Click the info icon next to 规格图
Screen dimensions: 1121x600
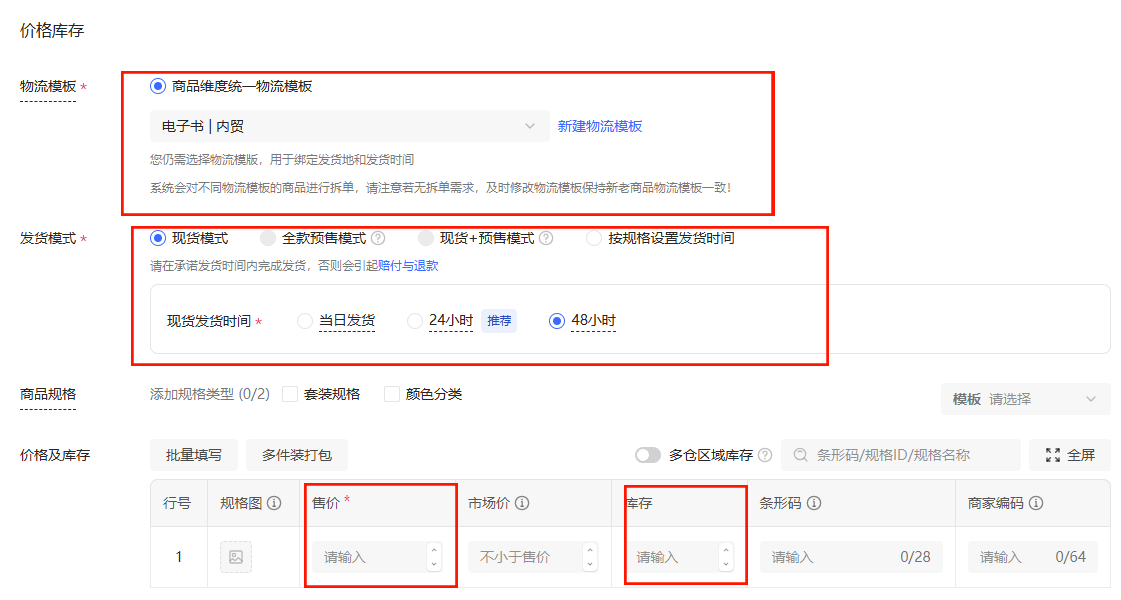click(274, 504)
